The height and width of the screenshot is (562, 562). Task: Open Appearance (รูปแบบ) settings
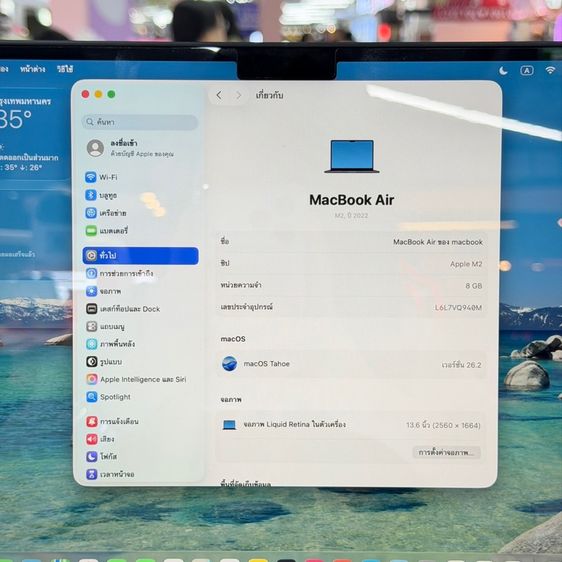tap(104, 362)
